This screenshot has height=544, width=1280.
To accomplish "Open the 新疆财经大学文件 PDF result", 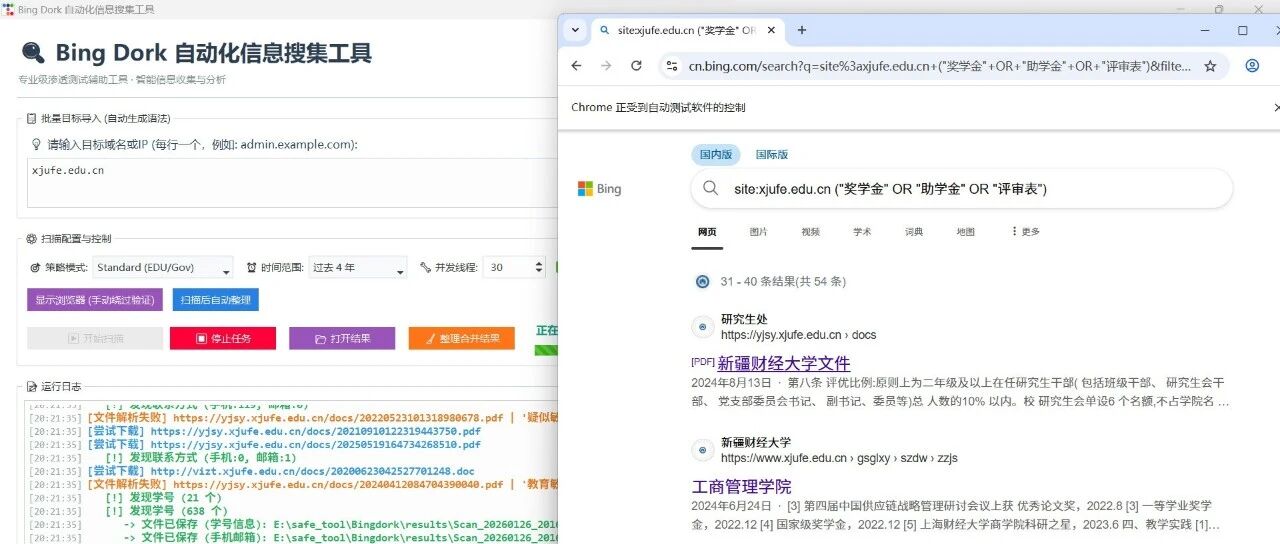I will click(x=783, y=363).
